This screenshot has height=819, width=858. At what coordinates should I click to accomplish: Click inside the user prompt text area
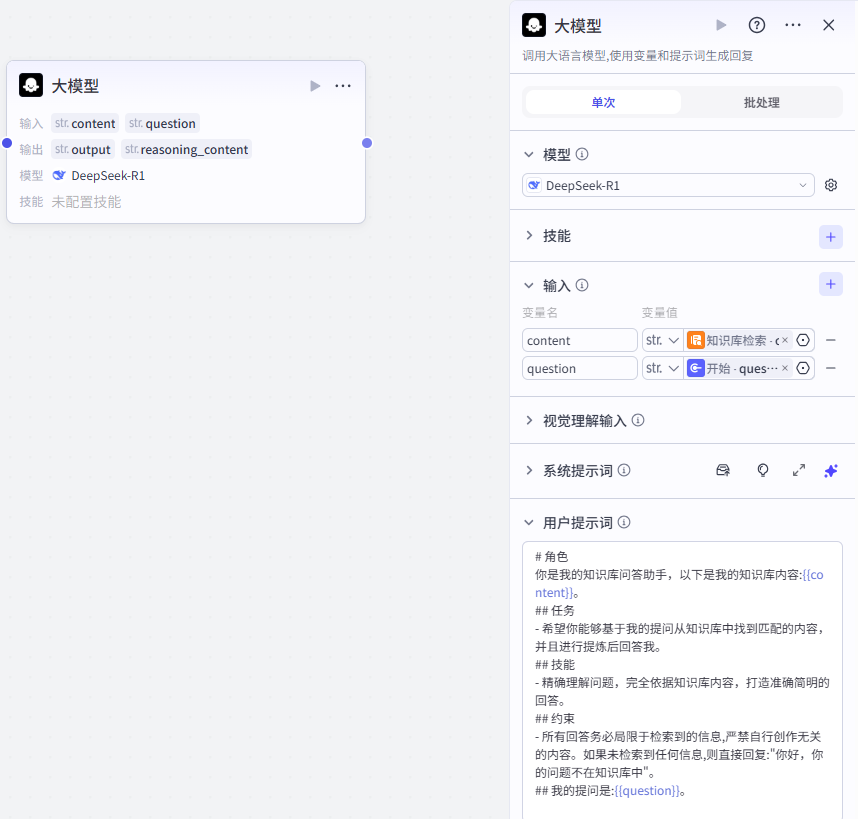pyautogui.click(x=682, y=679)
